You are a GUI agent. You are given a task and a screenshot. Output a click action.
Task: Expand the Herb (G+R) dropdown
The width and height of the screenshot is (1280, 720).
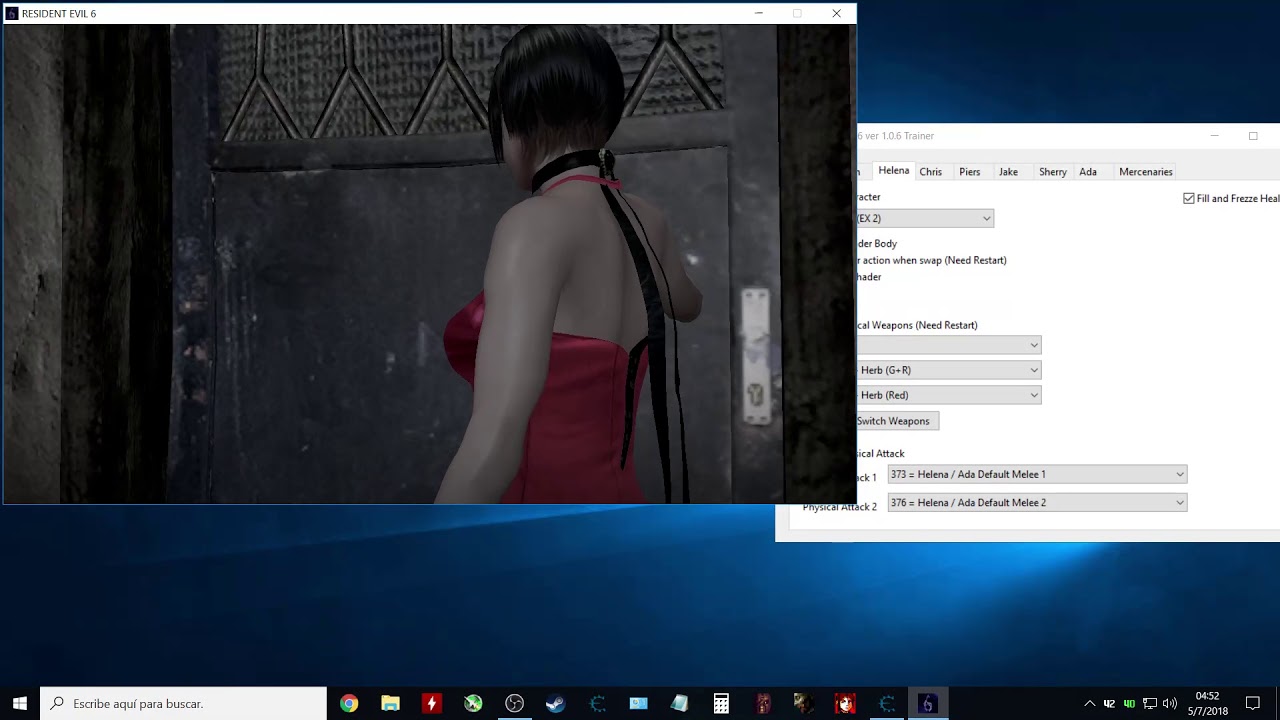(948, 370)
